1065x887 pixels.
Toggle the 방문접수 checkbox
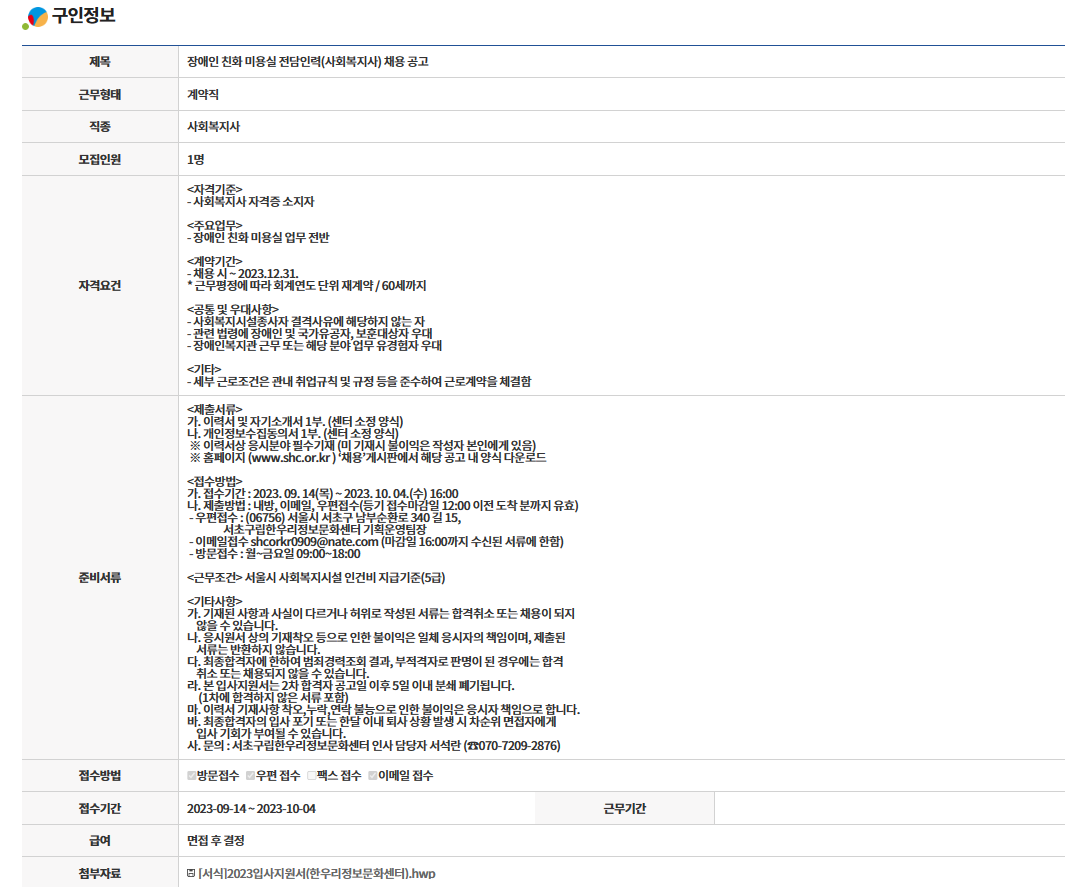(x=192, y=775)
